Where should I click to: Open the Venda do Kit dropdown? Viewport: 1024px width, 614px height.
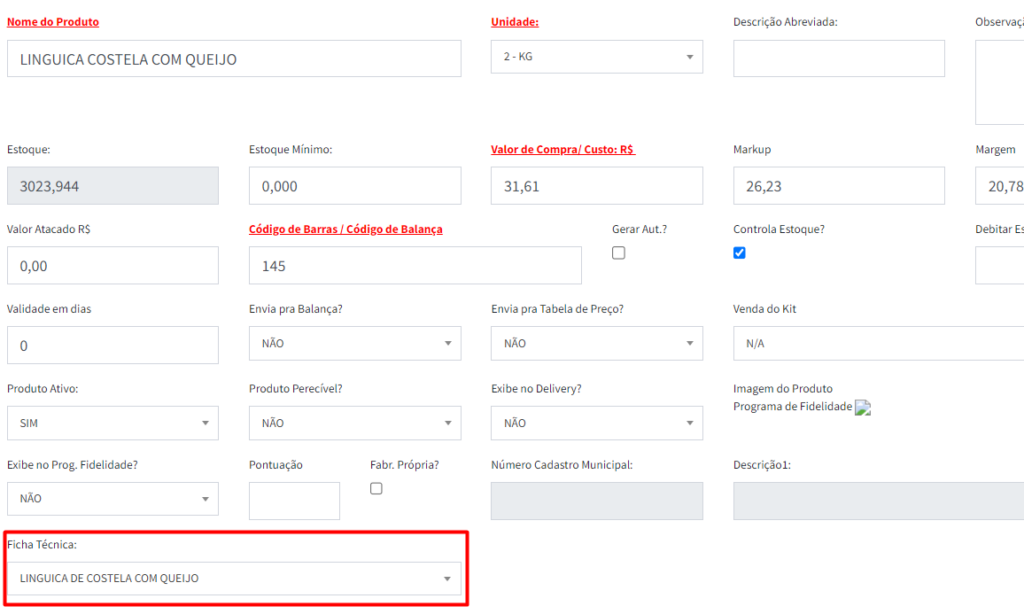point(880,343)
